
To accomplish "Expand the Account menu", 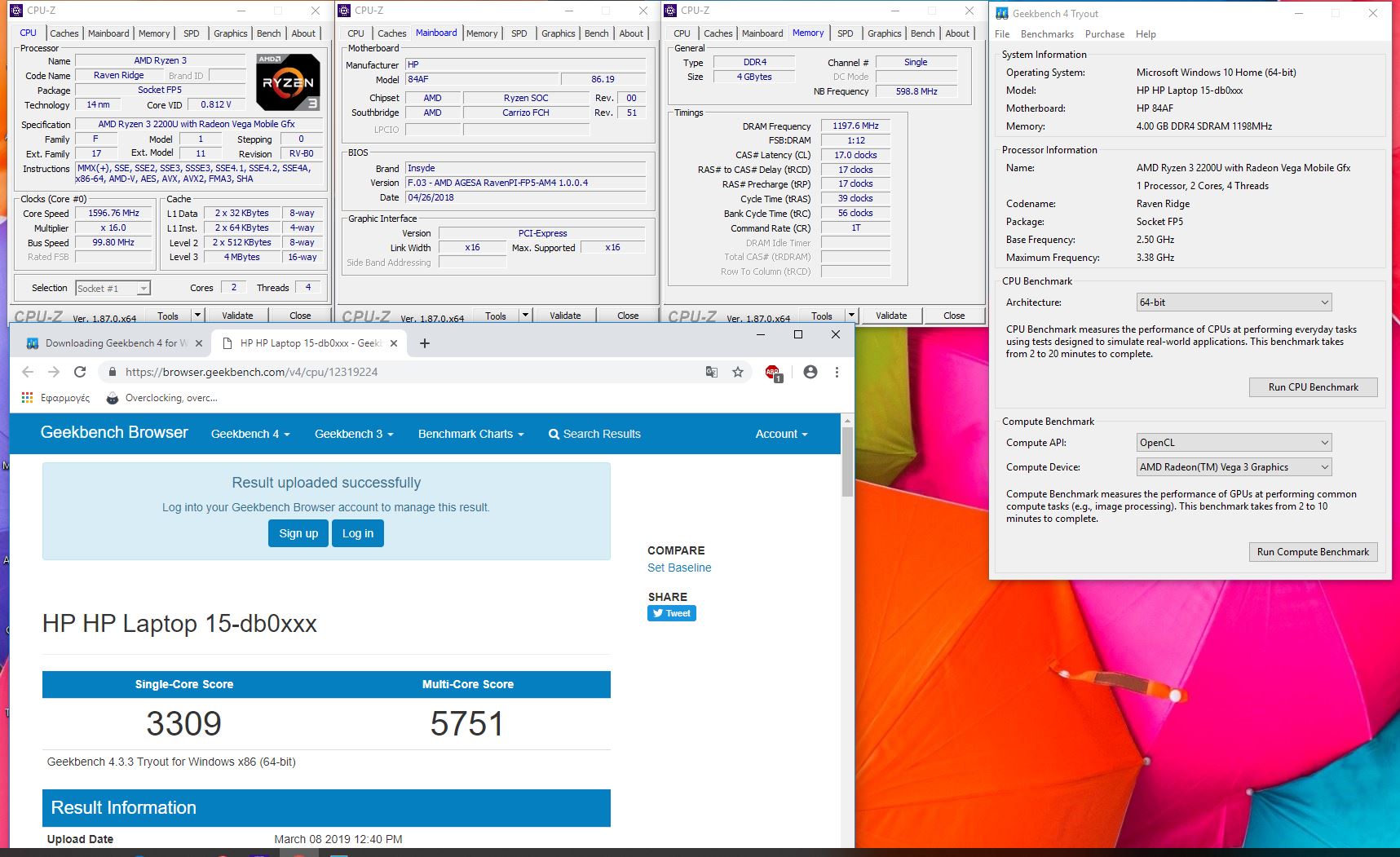I will pos(781,434).
